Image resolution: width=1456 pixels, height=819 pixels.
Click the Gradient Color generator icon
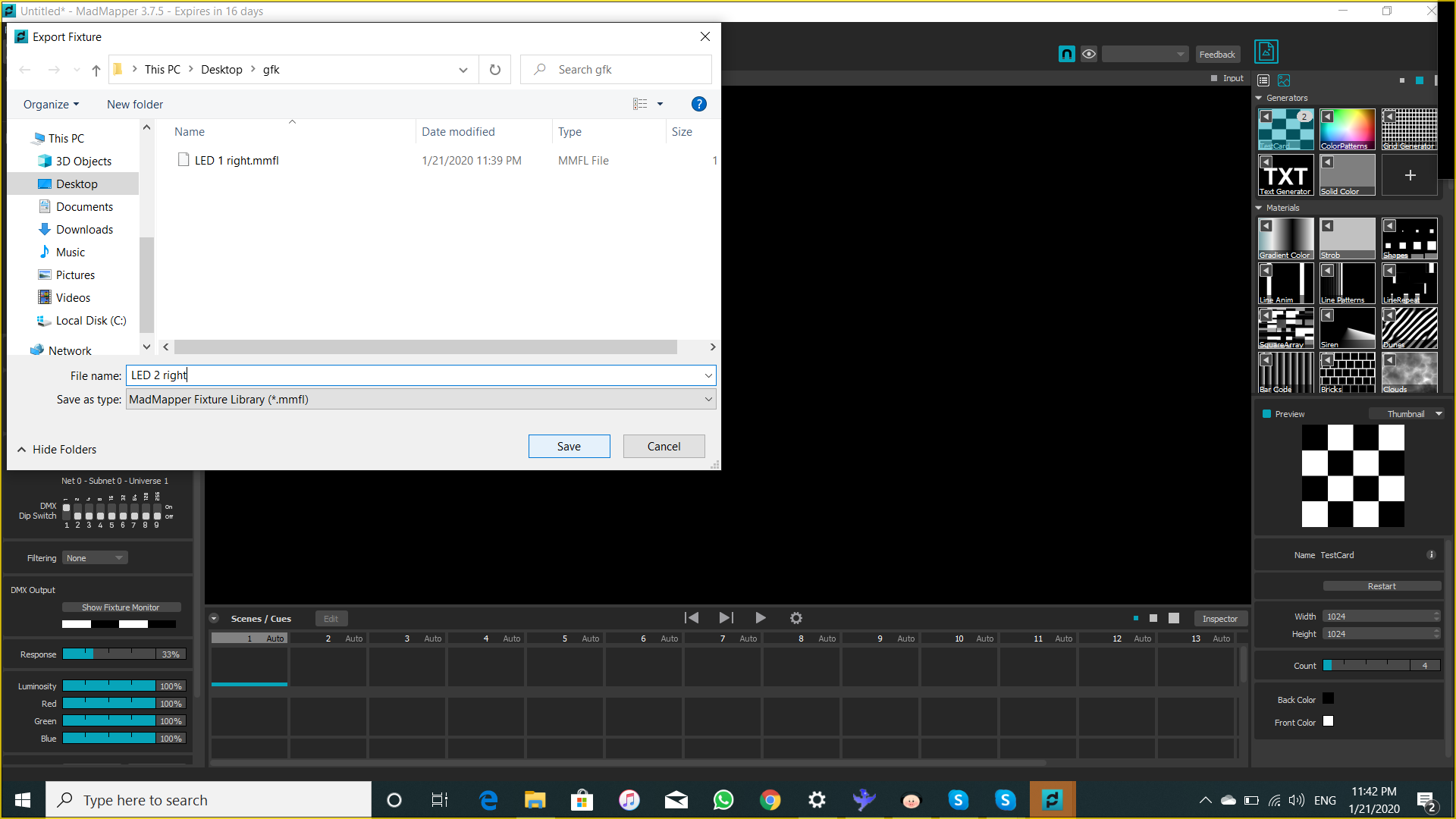[1286, 237]
